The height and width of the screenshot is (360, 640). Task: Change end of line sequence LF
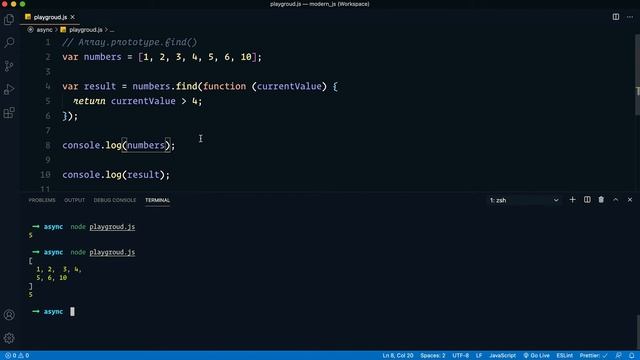point(479,356)
